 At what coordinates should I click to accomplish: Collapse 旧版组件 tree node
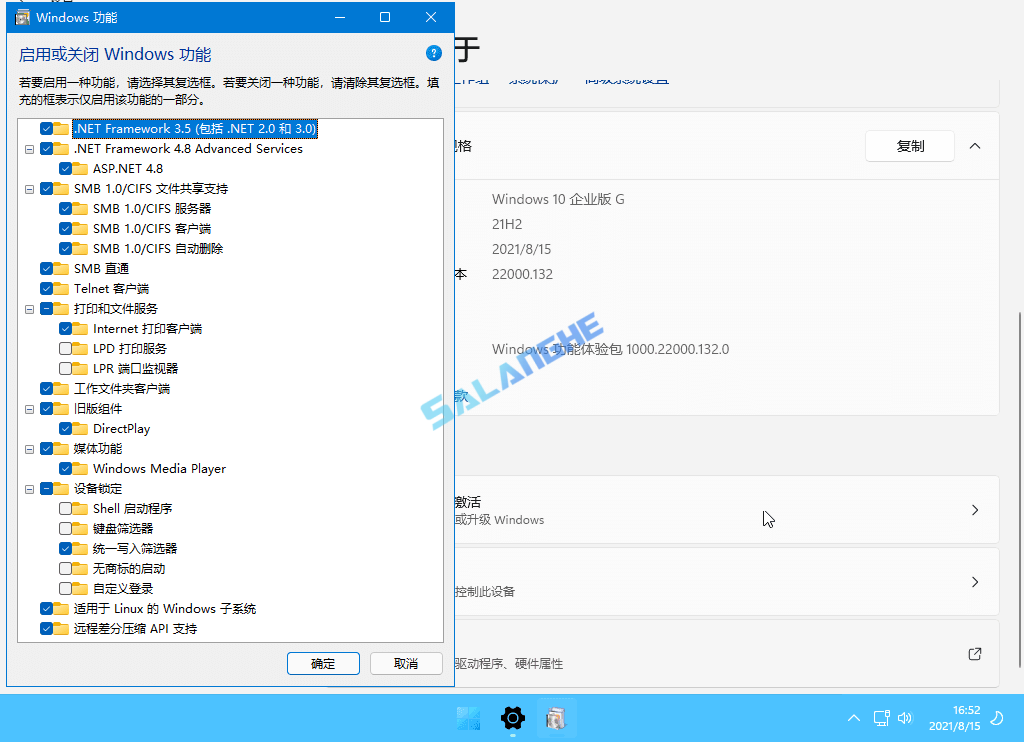pyautogui.click(x=29, y=410)
